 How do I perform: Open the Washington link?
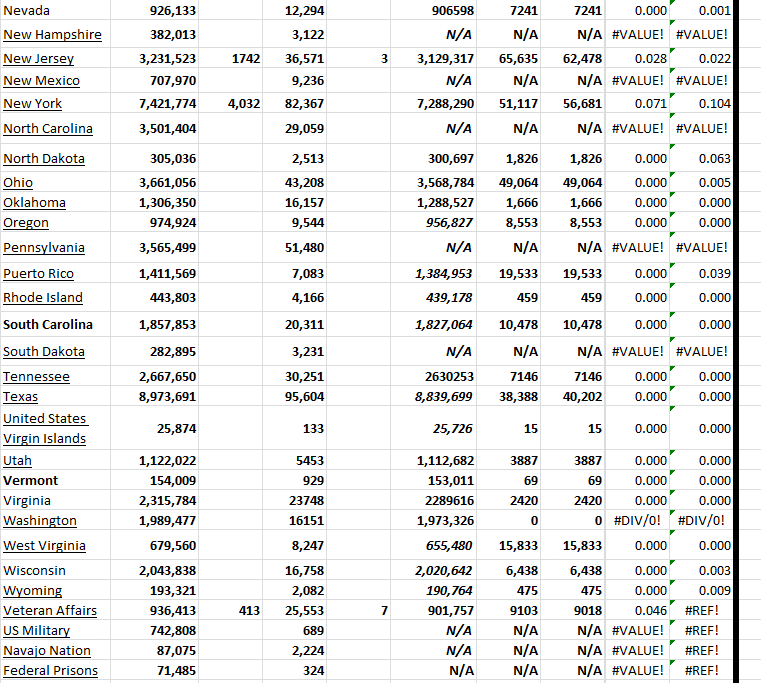(40, 520)
